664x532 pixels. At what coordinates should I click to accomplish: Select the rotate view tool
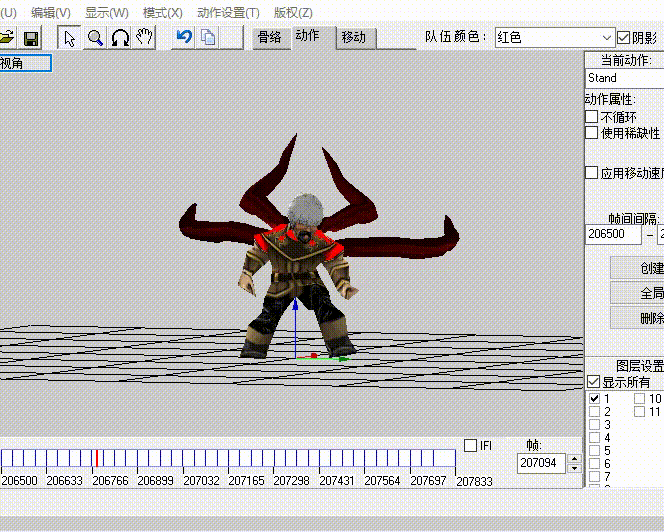pos(120,38)
